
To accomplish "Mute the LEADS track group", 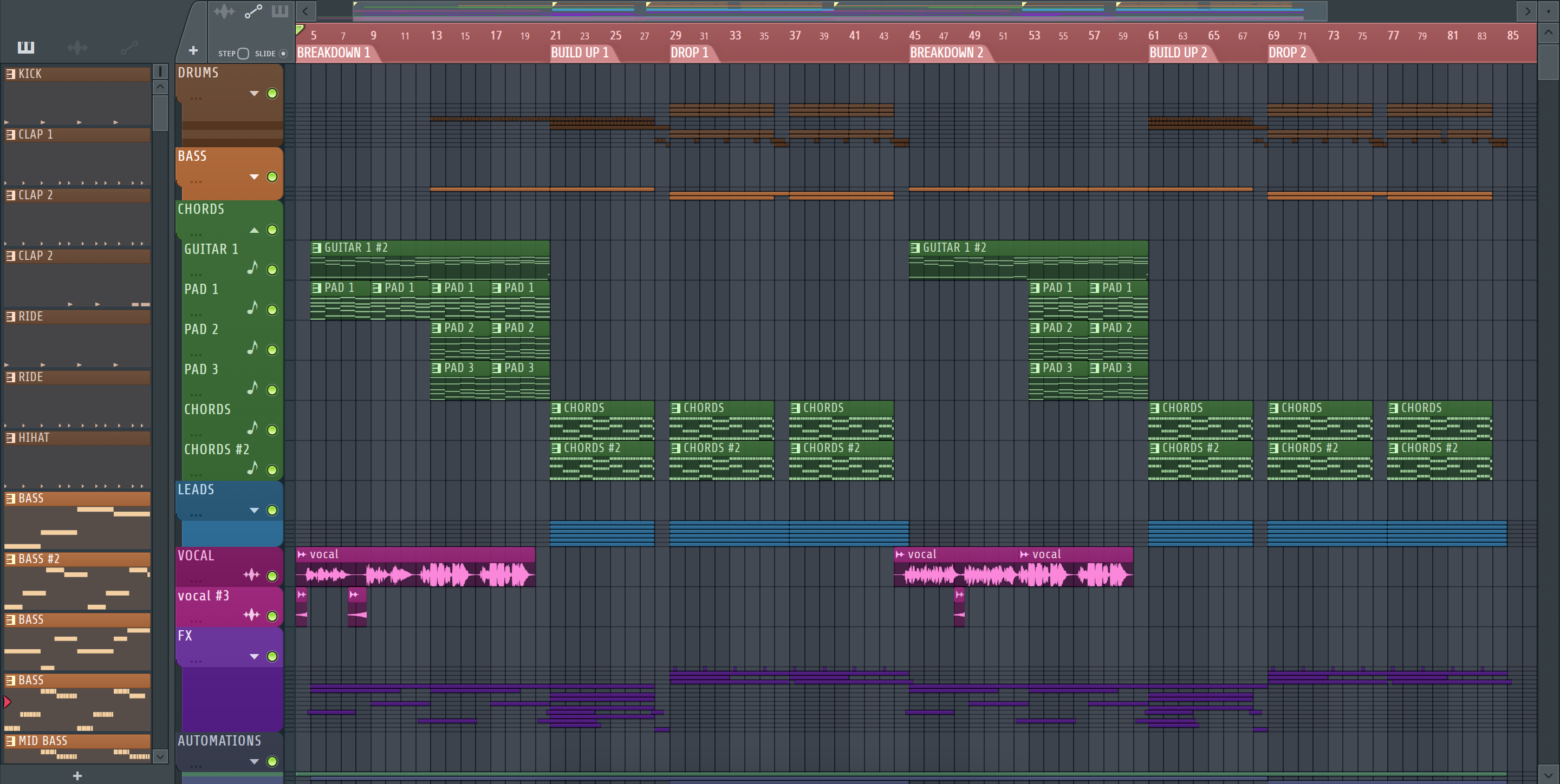I will tap(272, 511).
